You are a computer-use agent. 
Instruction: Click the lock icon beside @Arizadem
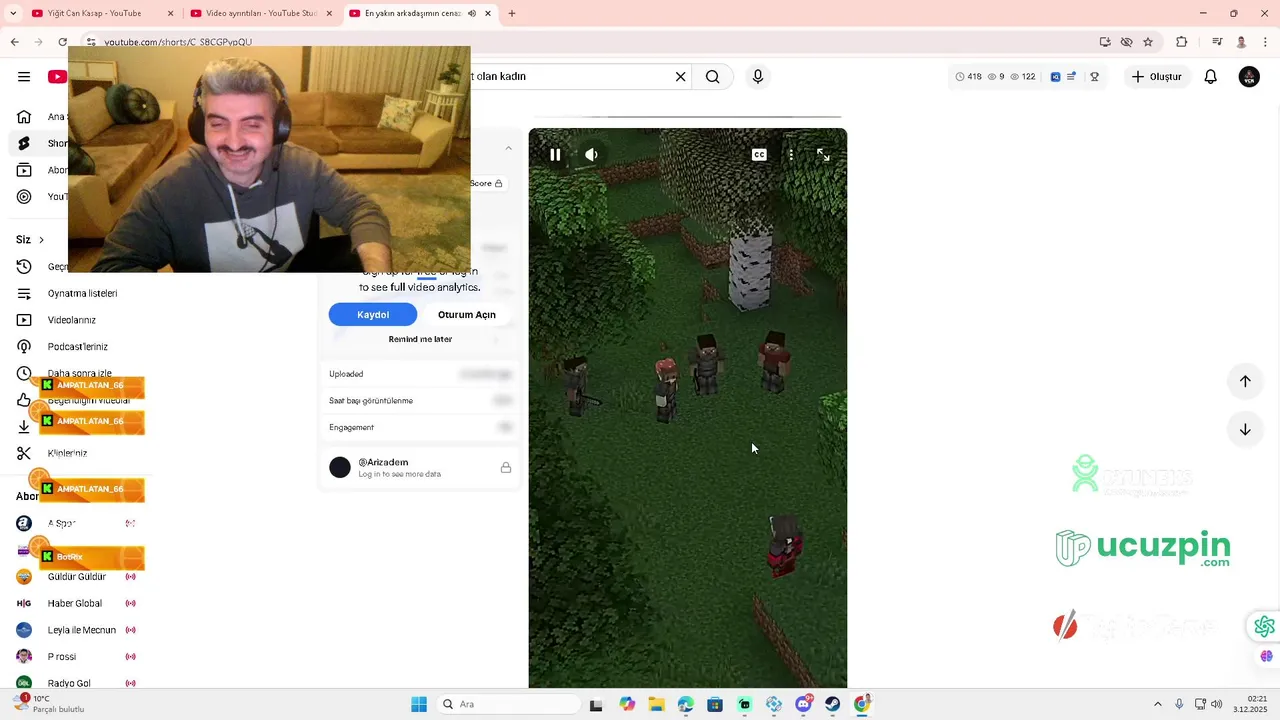tap(506, 467)
